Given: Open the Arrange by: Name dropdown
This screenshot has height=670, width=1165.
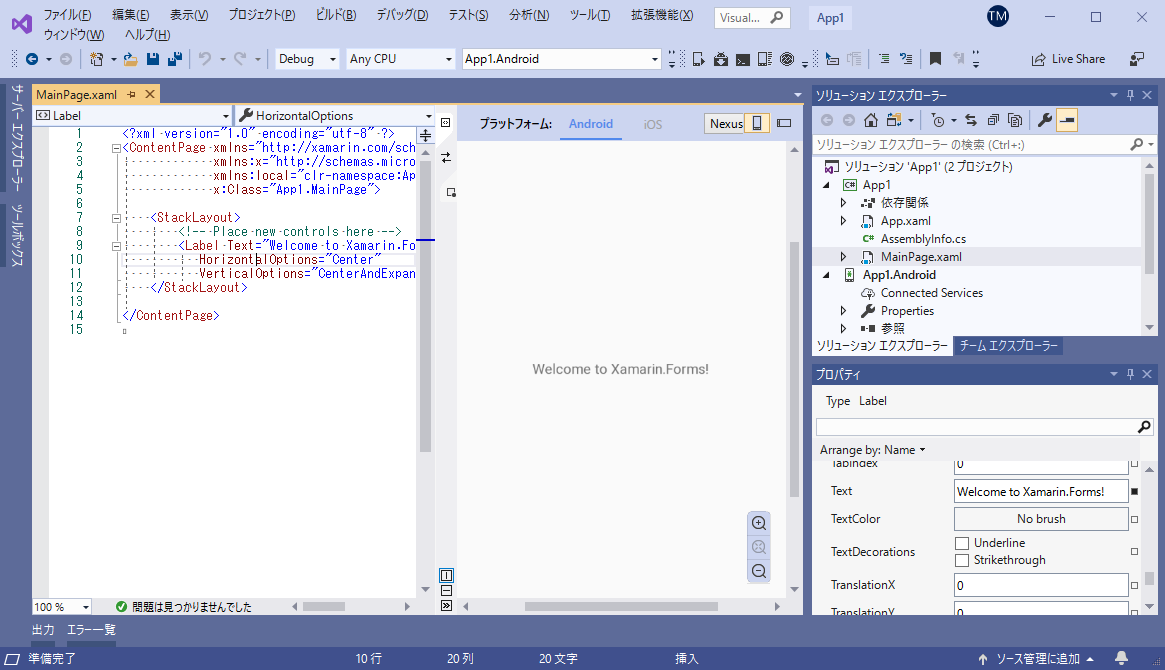Looking at the screenshot, I should coord(872,450).
